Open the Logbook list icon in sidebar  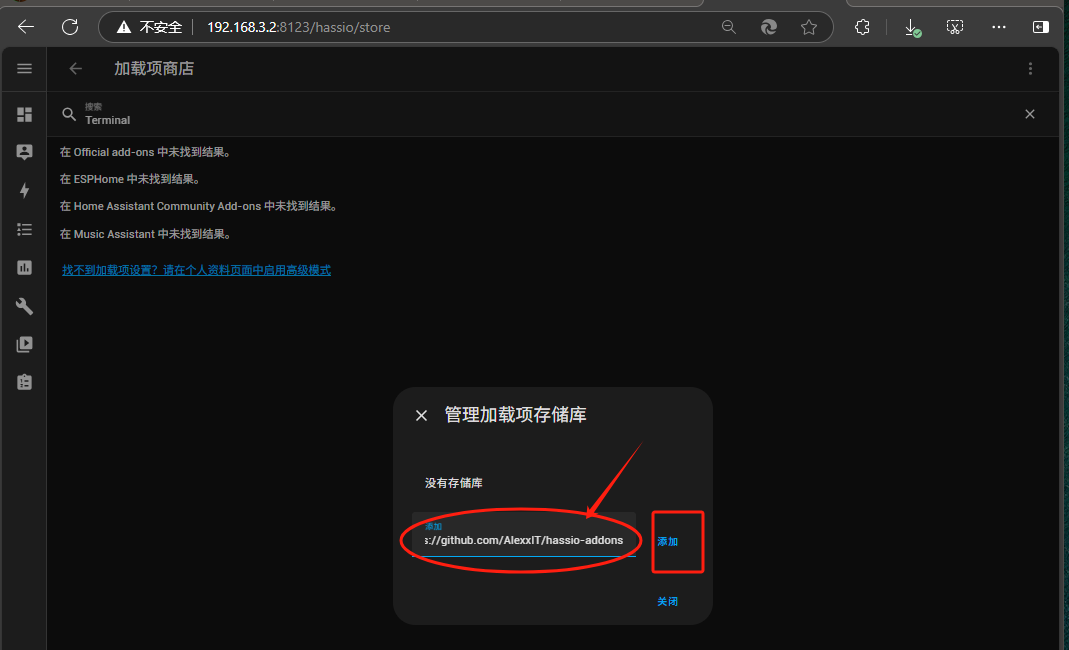pos(24,229)
